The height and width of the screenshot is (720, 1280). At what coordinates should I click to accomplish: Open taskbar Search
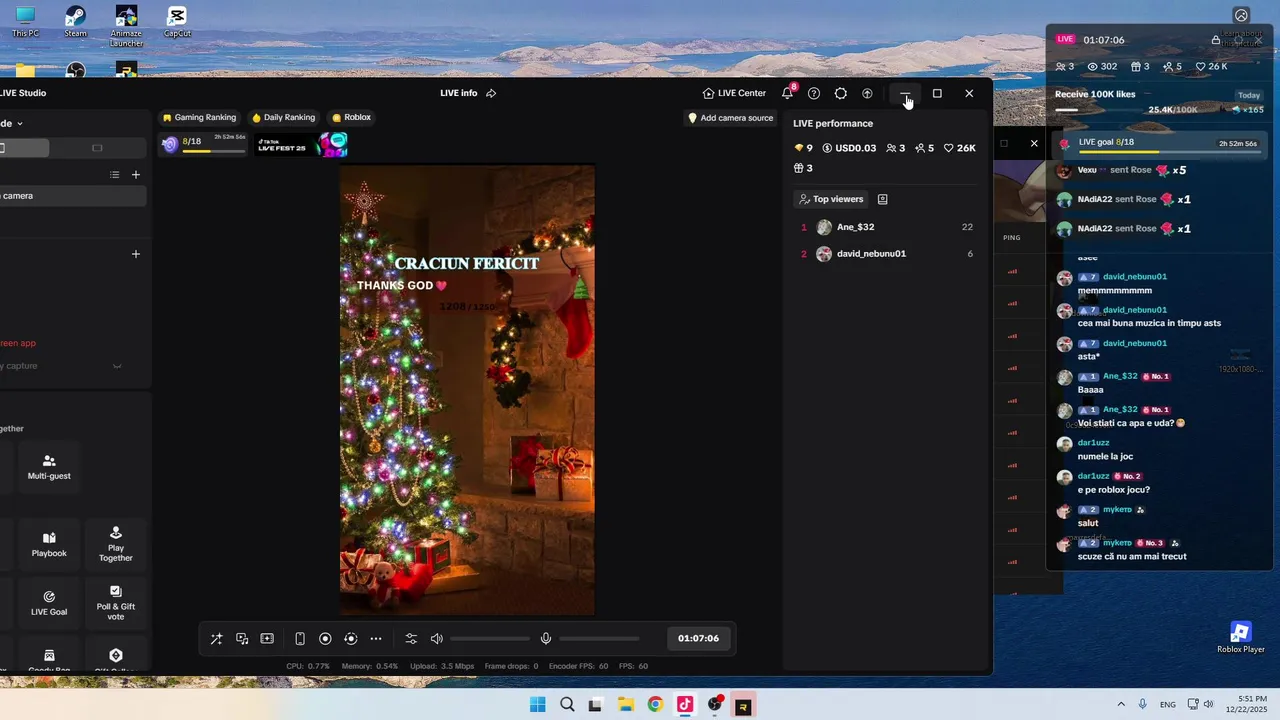click(x=567, y=704)
